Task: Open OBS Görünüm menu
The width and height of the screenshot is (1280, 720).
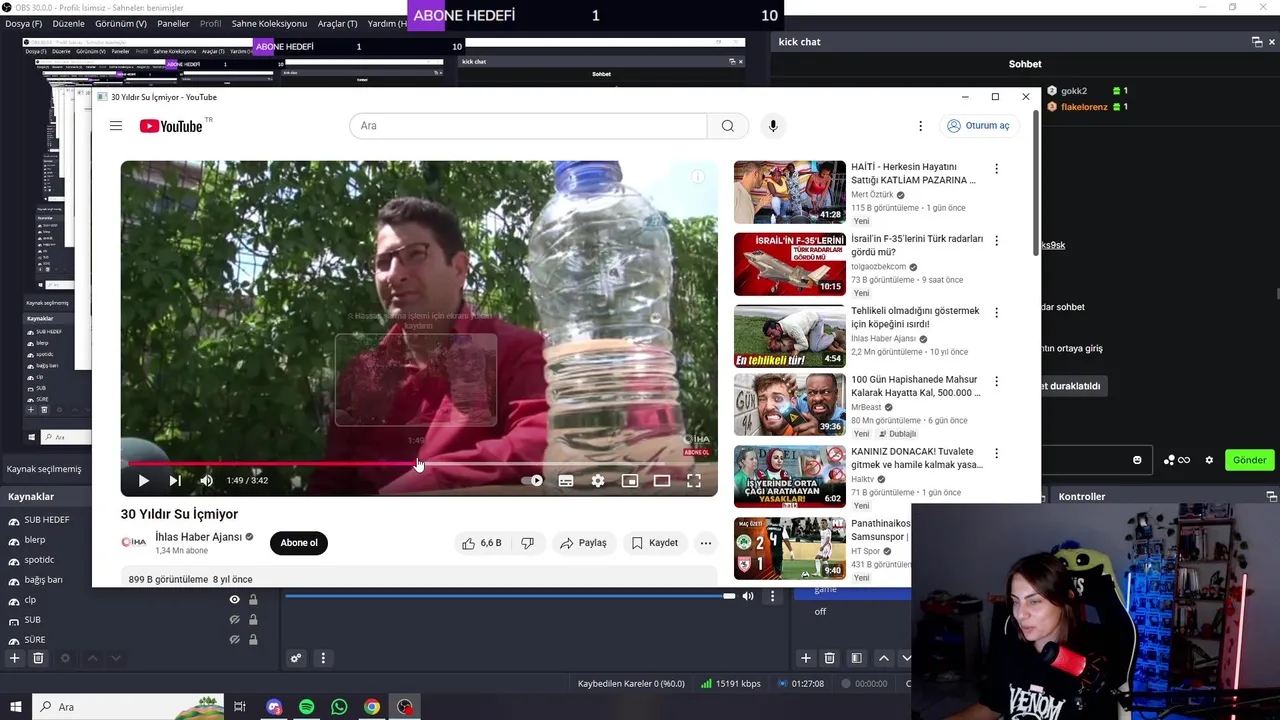Action: pyautogui.click(x=121, y=23)
